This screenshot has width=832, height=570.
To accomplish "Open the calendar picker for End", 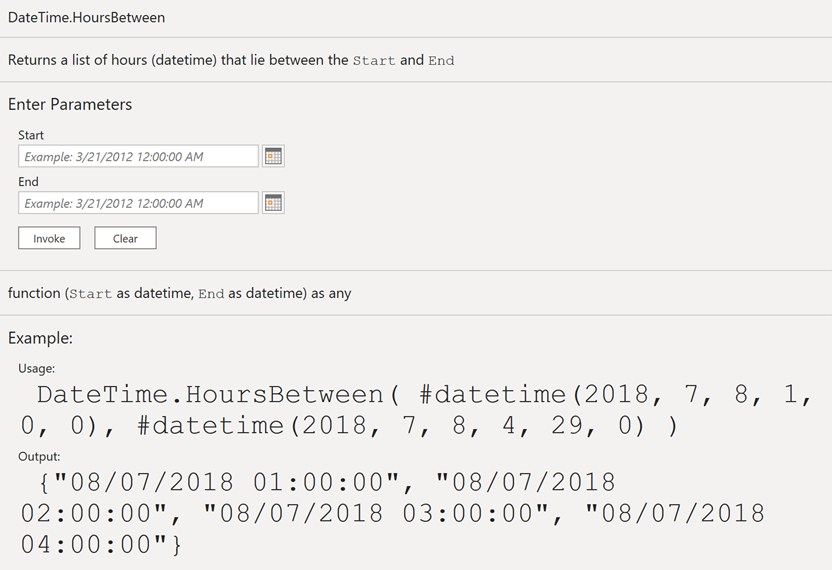I will click(273, 203).
